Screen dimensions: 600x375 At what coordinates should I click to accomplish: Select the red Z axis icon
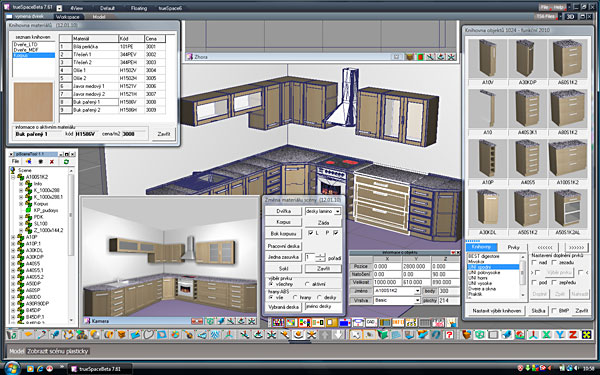573,335
